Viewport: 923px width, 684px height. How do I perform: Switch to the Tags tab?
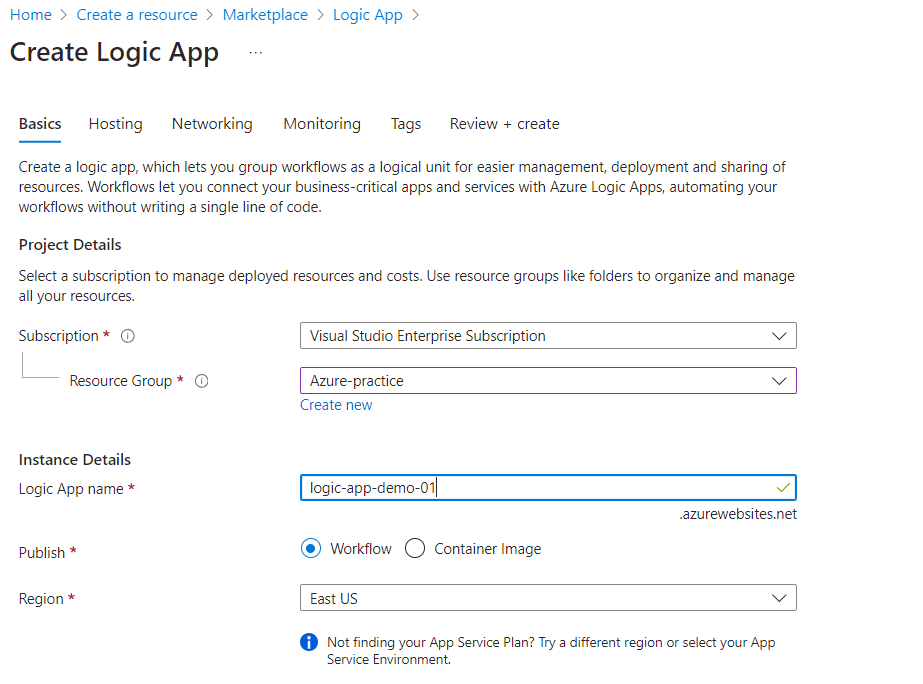(x=405, y=124)
